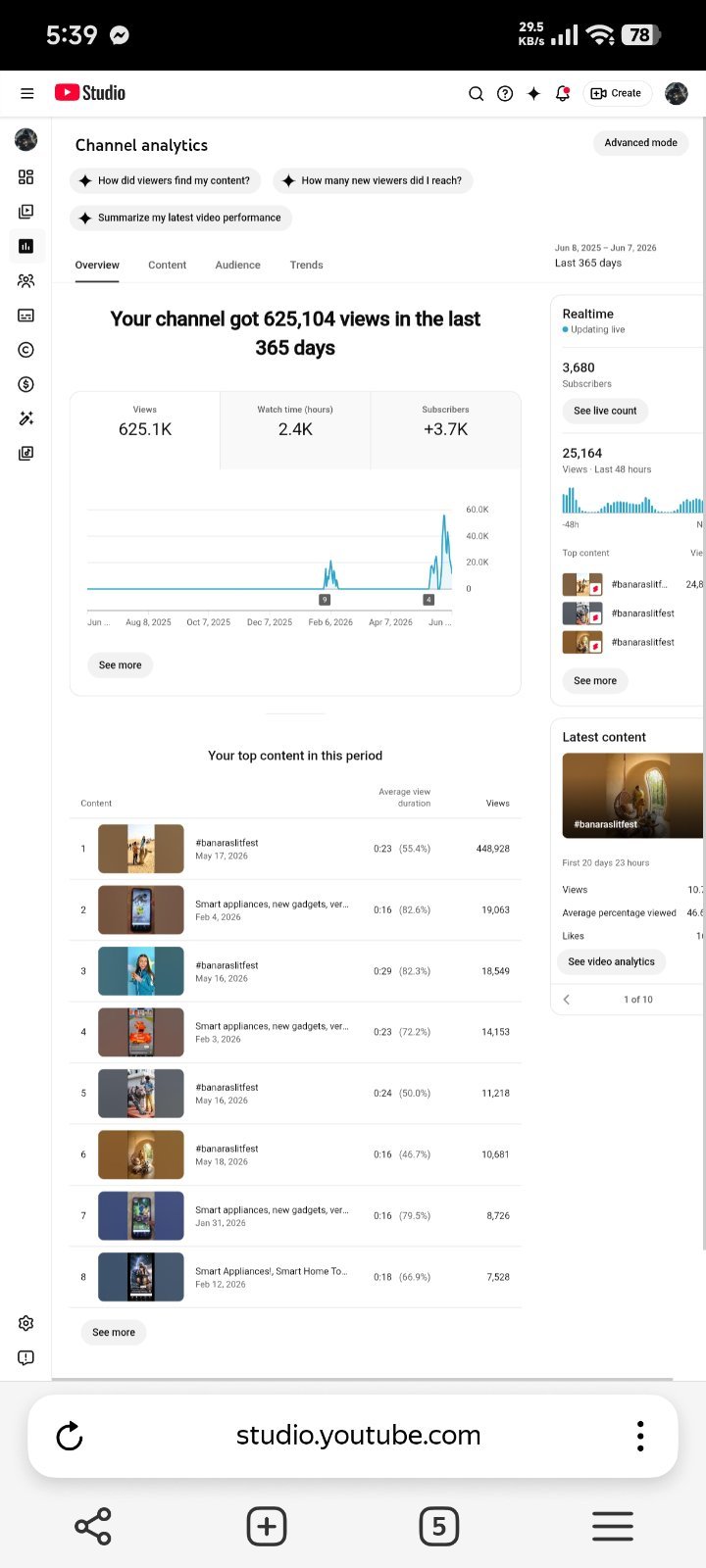
Task: Click the 25,164 views last 48 hours value
Action: pos(582,454)
